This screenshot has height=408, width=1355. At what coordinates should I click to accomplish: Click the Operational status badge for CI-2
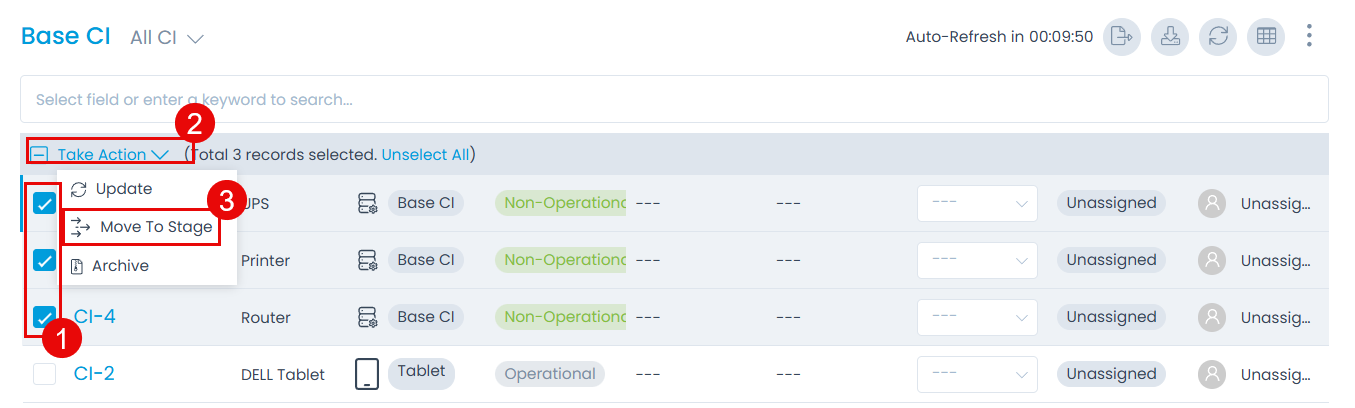[549, 374]
